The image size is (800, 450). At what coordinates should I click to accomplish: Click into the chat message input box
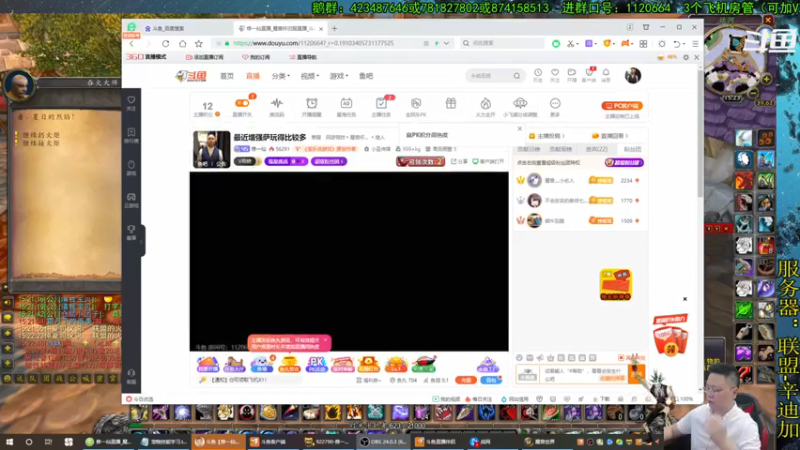coord(583,374)
